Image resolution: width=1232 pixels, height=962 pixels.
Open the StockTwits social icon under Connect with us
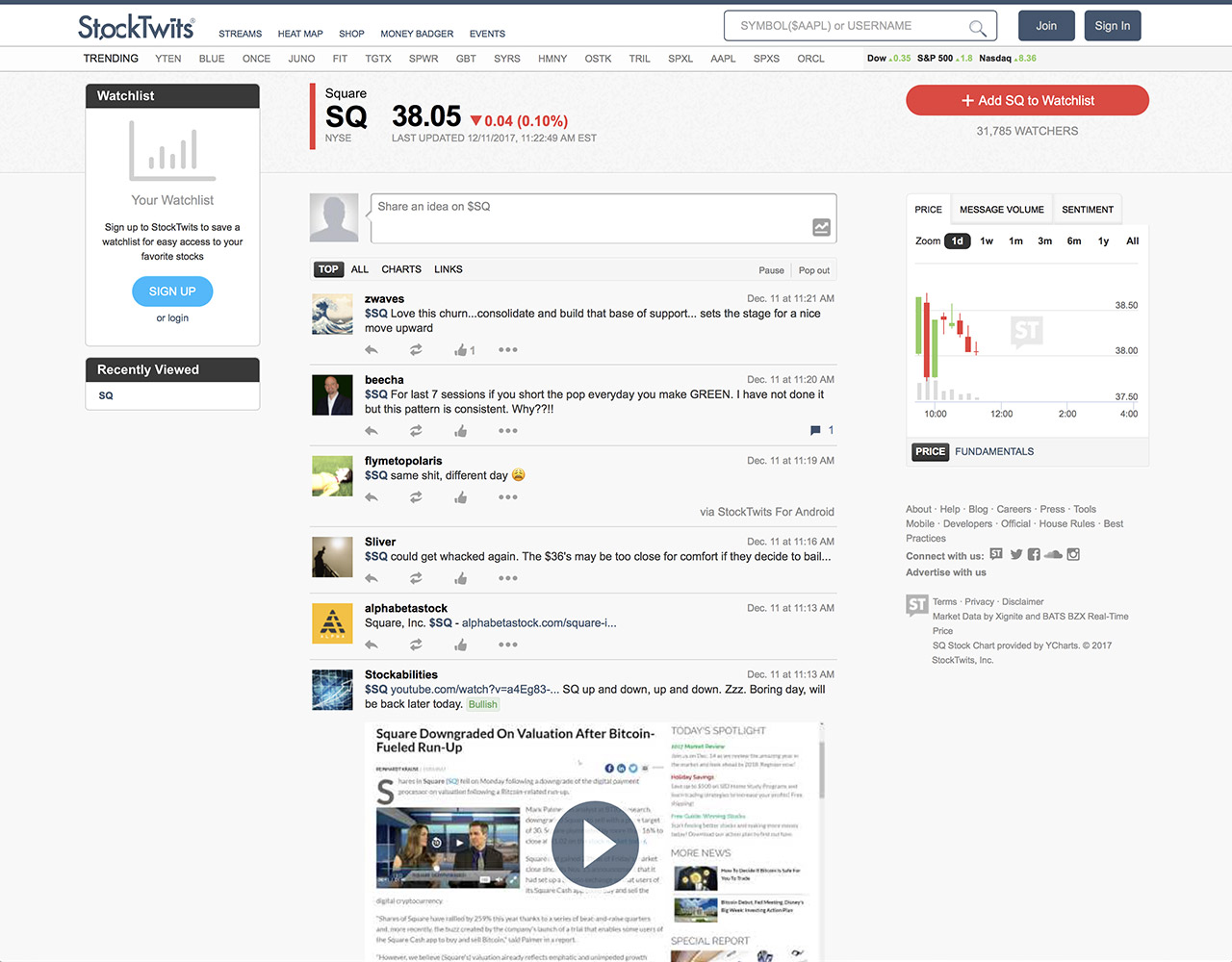click(996, 554)
